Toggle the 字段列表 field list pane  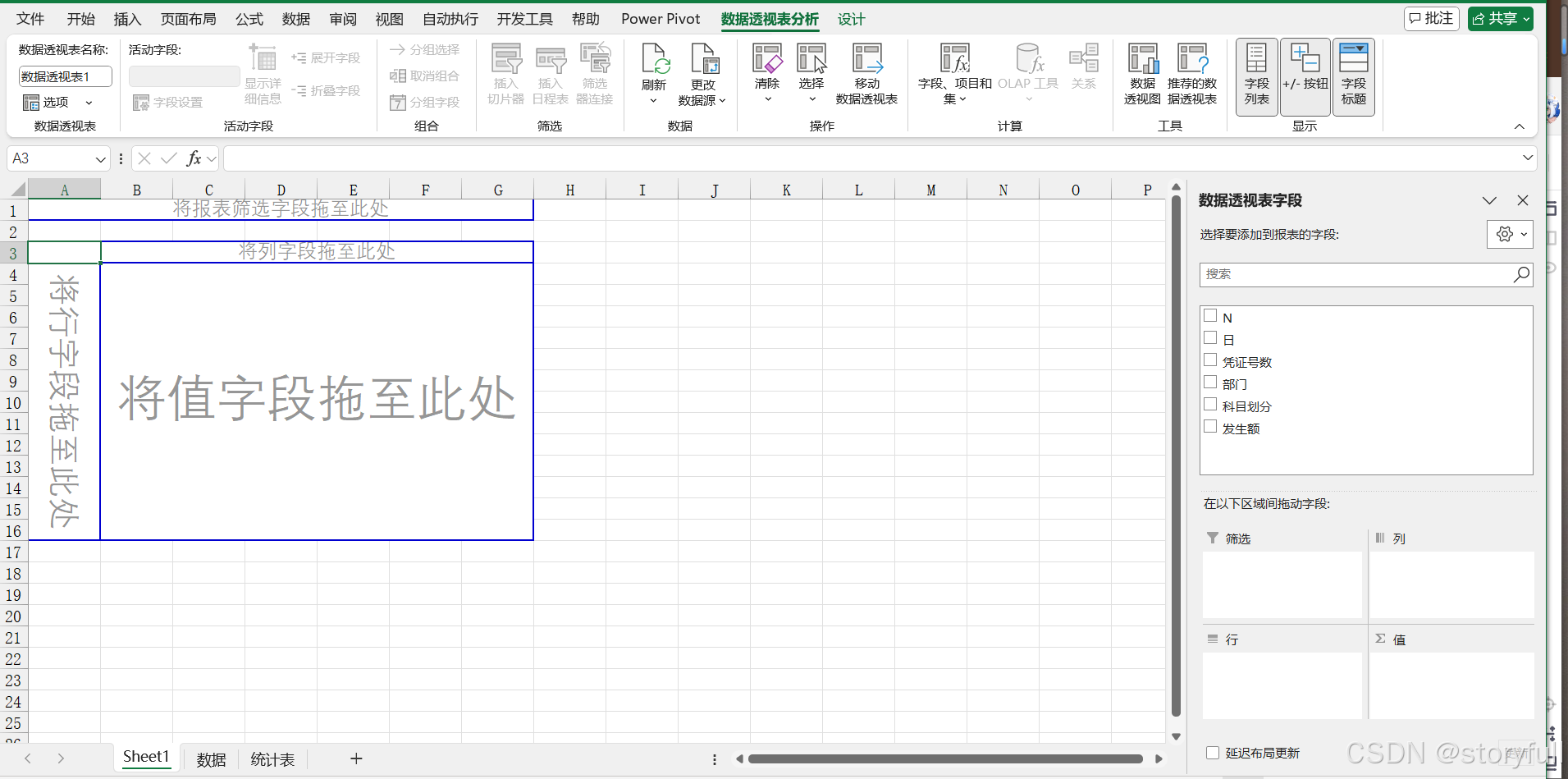click(x=1255, y=76)
